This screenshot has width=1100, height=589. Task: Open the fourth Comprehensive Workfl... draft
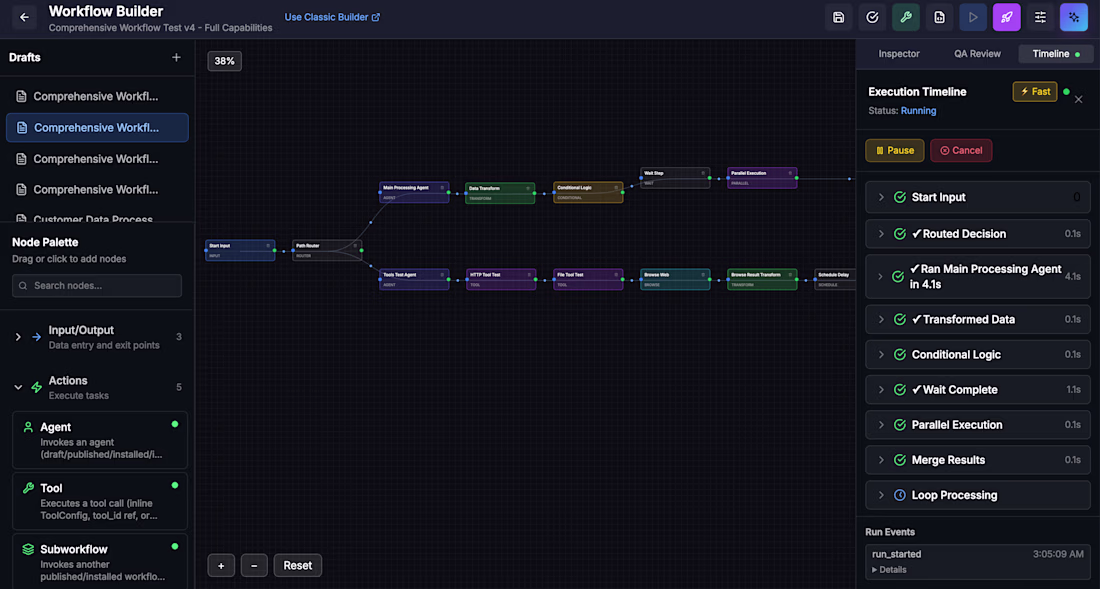coord(97,190)
